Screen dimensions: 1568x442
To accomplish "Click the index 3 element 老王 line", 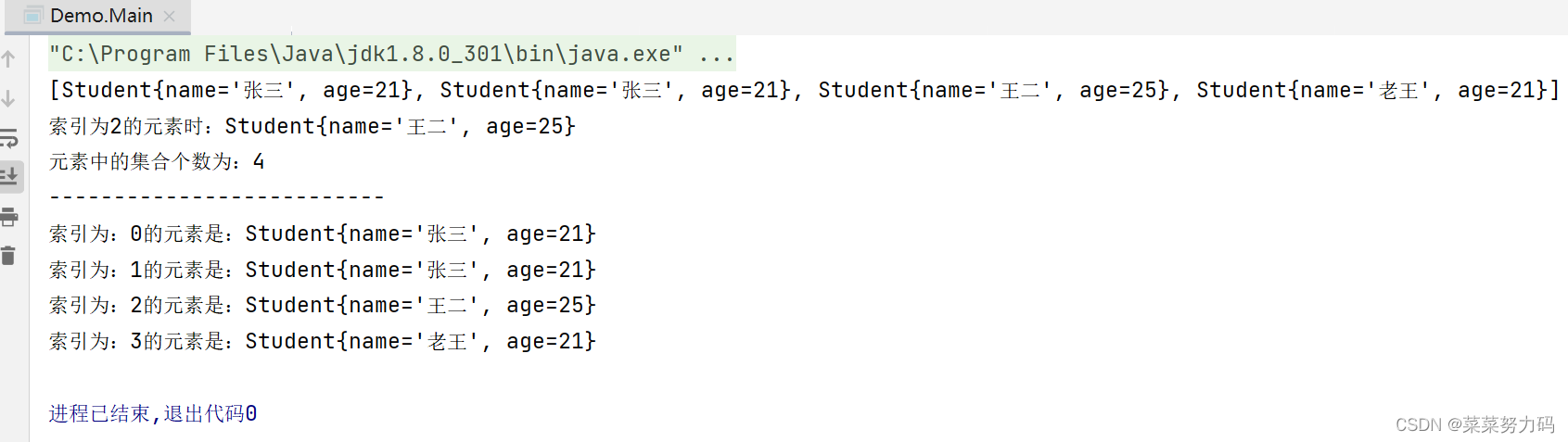I will pos(322,341).
